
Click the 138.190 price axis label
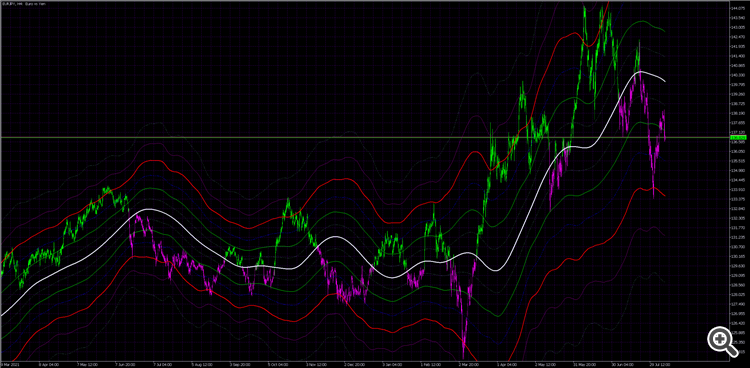click(x=737, y=113)
